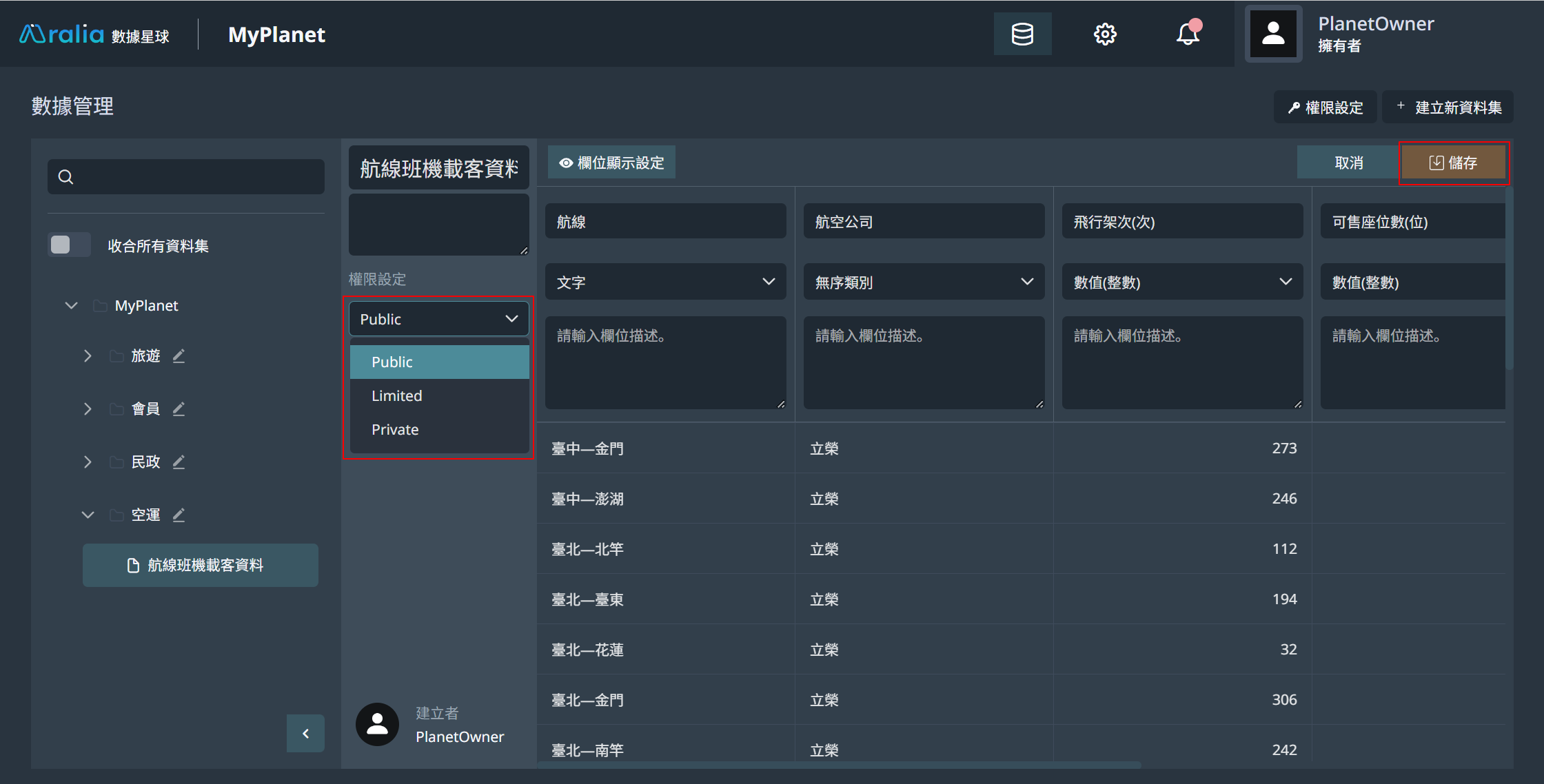The image size is (1544, 784).
Task: Click 欄位顯示設定 tab label
Action: coord(612,162)
